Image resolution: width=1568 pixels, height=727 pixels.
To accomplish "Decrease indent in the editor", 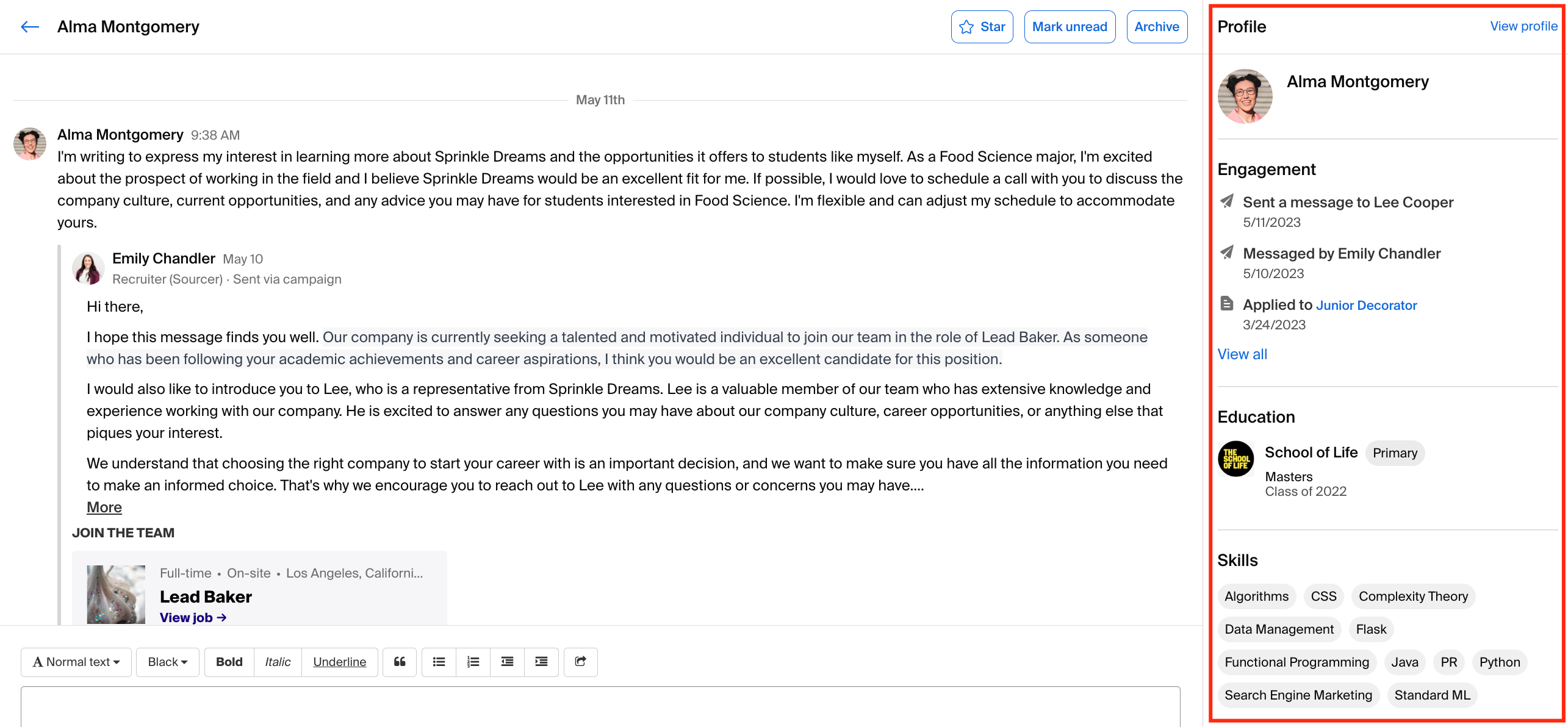I will coord(507,662).
